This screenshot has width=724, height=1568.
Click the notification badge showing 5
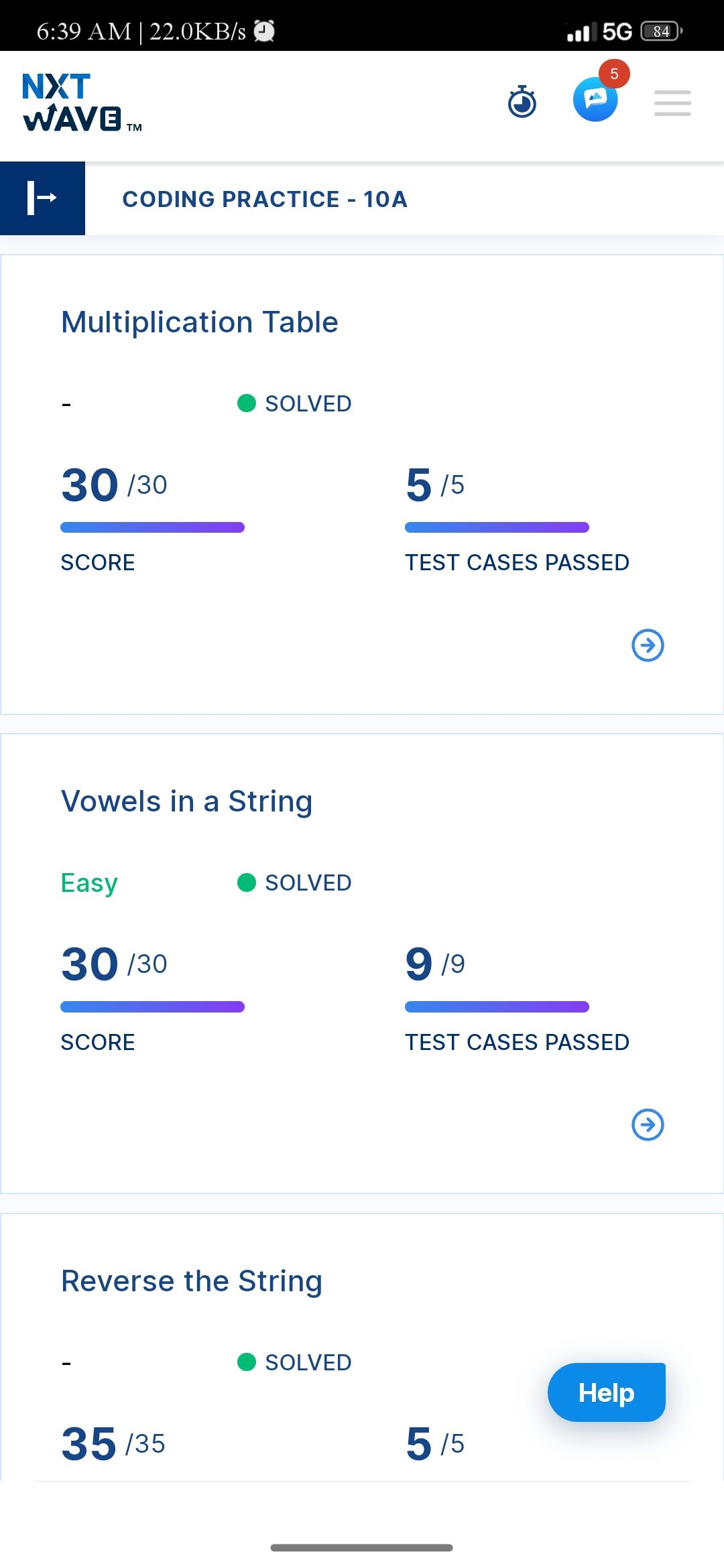pos(614,74)
